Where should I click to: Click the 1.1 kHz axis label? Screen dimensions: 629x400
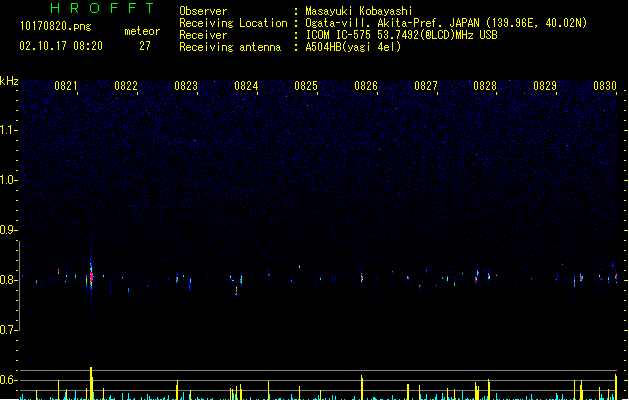[x=8, y=130]
